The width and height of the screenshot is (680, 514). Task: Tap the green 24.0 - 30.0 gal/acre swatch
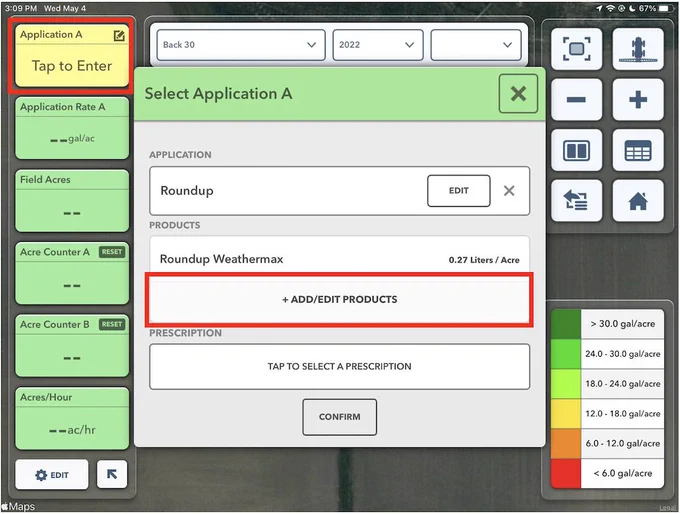(x=566, y=354)
